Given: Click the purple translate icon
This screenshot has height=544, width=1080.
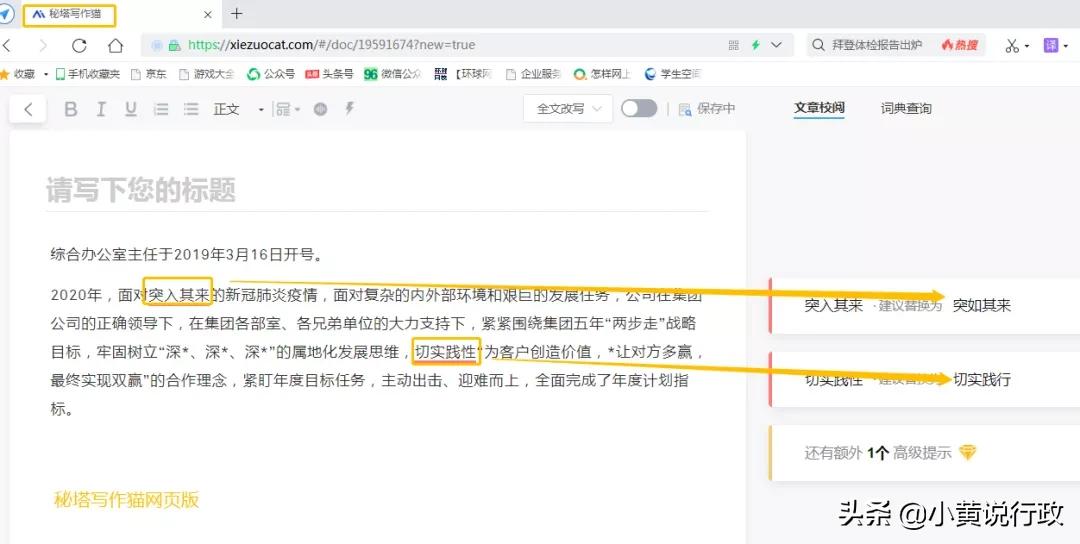Looking at the screenshot, I should click(1051, 45).
